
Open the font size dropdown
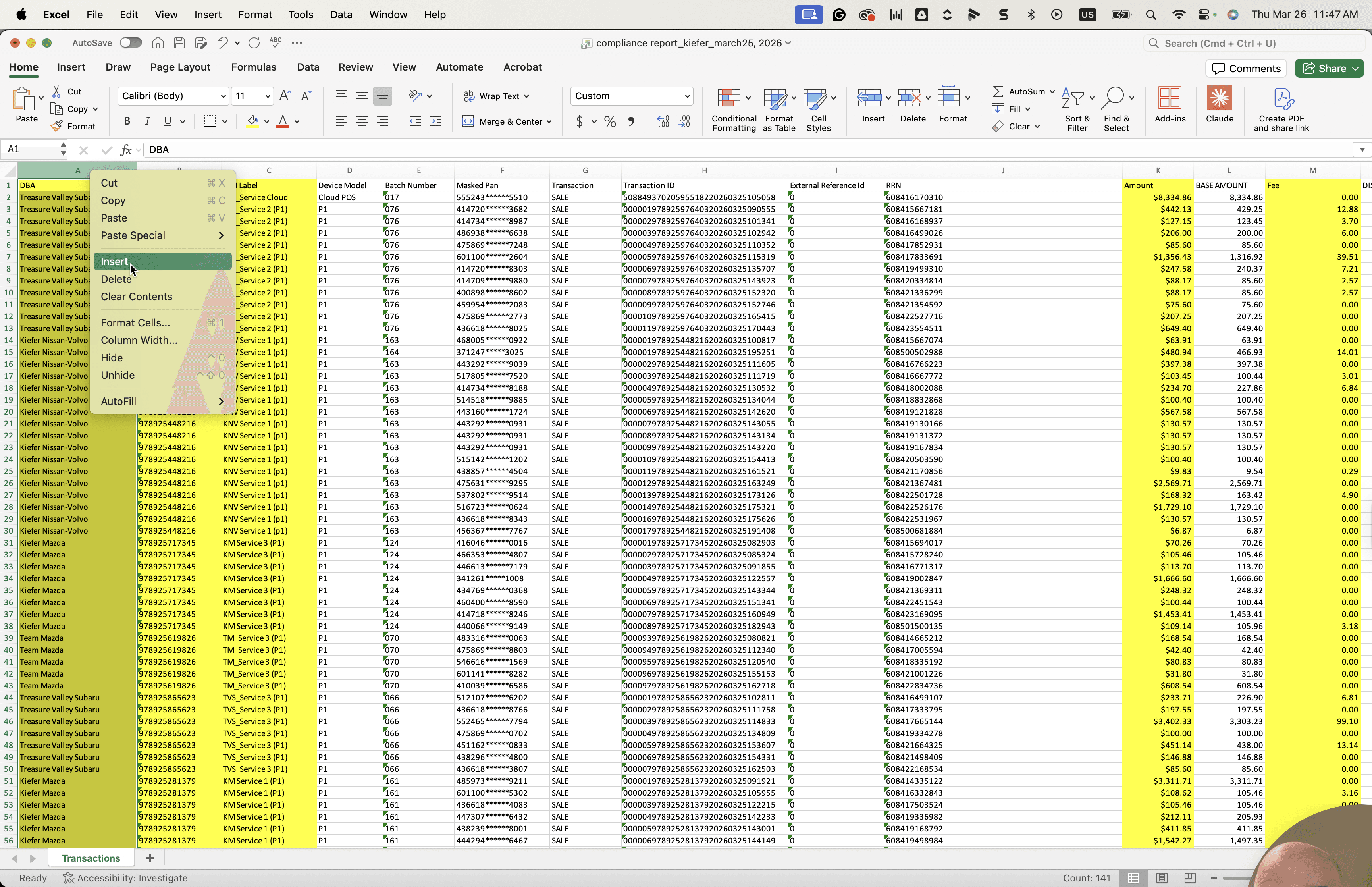coord(268,96)
